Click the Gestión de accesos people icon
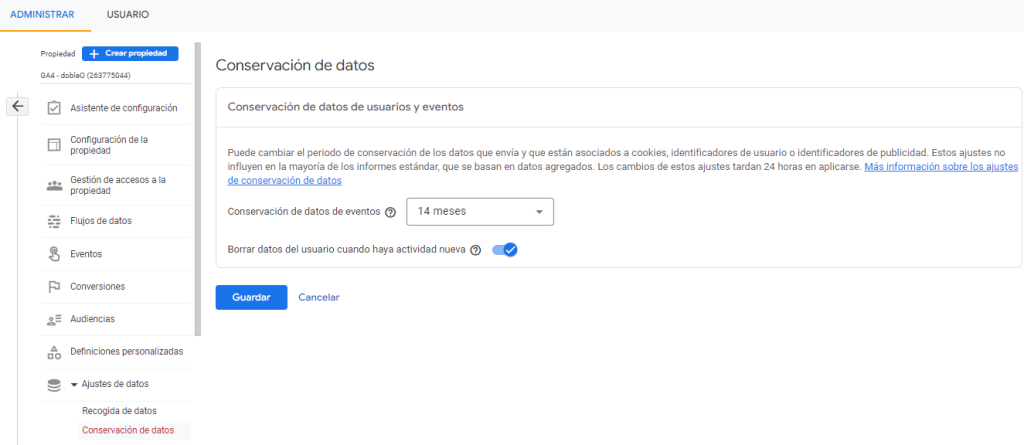Viewport: 1024px width, 445px height. pos(54,186)
